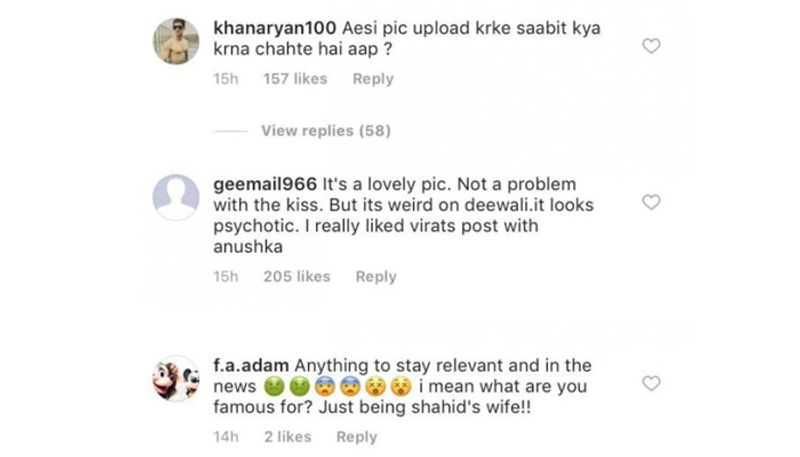The height and width of the screenshot is (457, 800).
Task: Open f.a.adam username link
Action: point(250,365)
